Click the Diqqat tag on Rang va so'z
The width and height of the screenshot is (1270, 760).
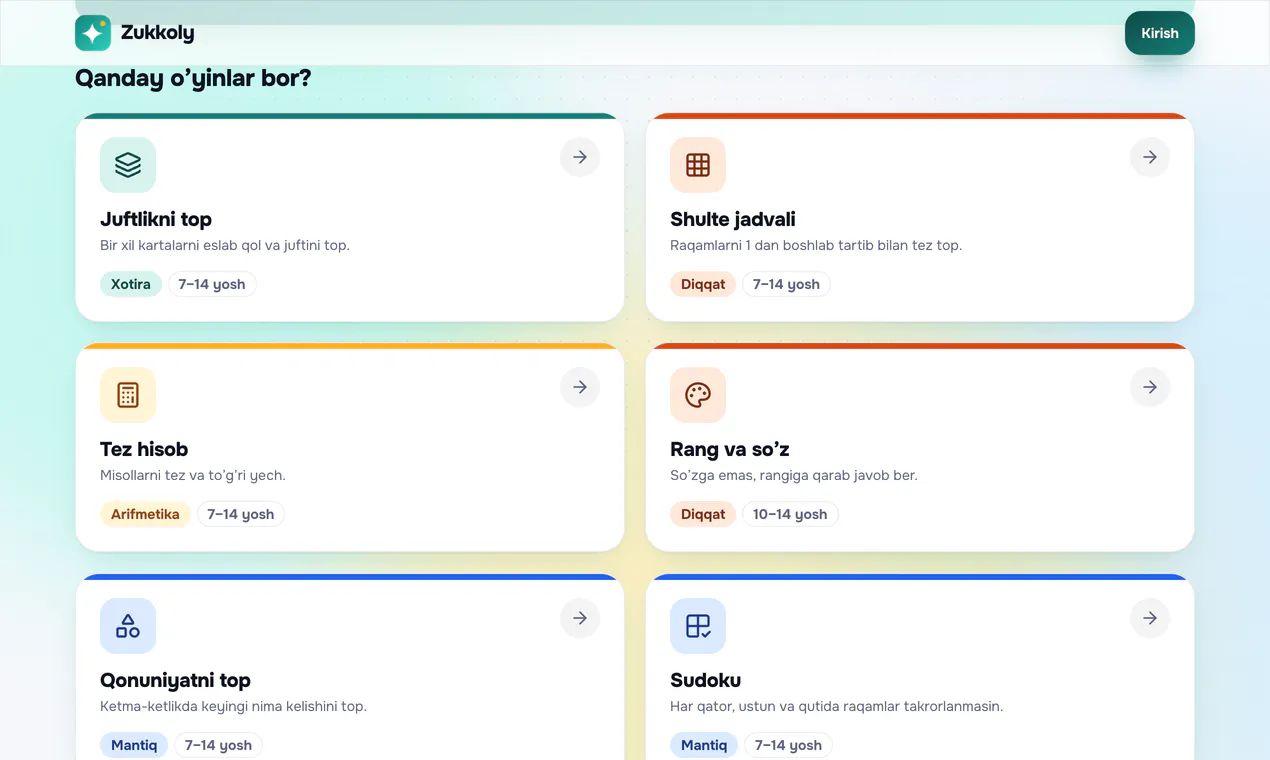point(703,514)
